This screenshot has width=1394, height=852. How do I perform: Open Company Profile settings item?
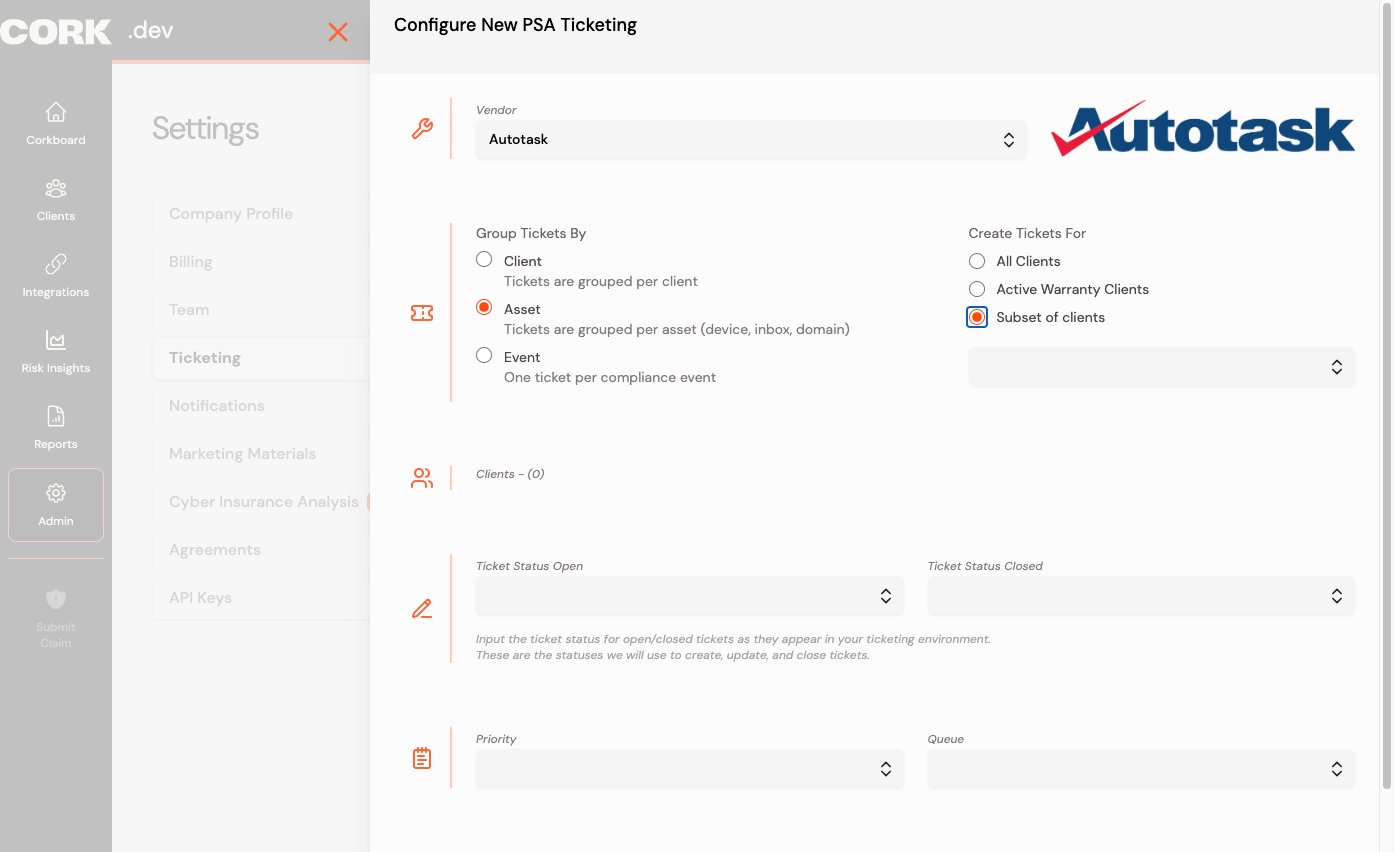click(x=261, y=214)
